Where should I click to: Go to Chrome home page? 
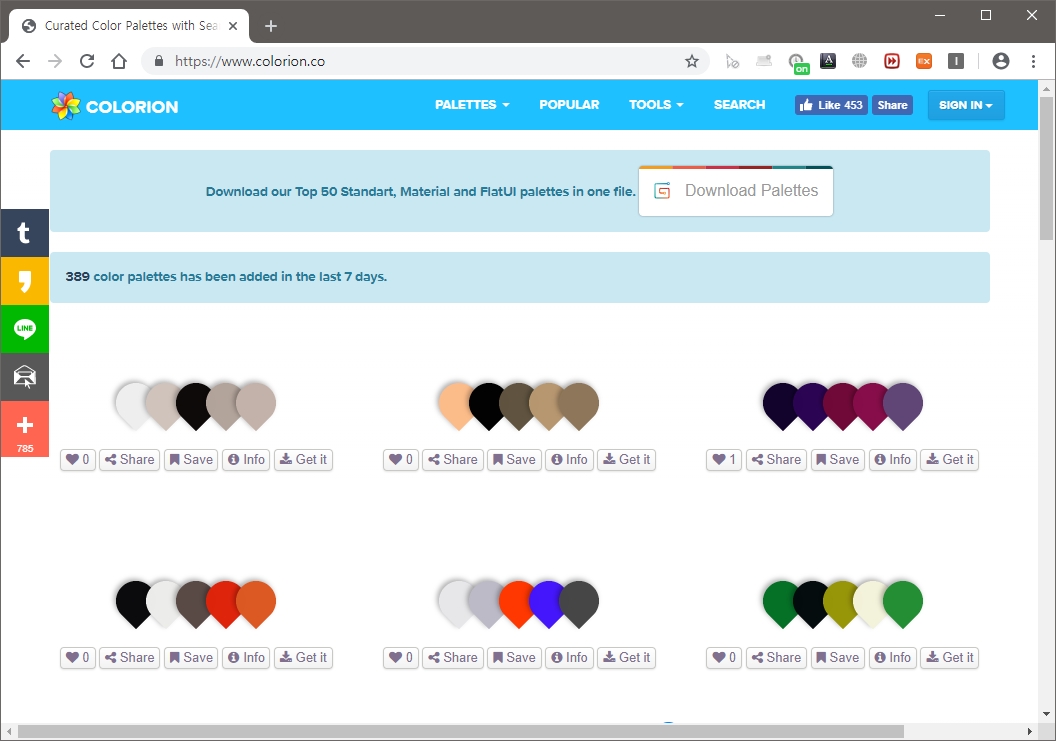coord(119,61)
